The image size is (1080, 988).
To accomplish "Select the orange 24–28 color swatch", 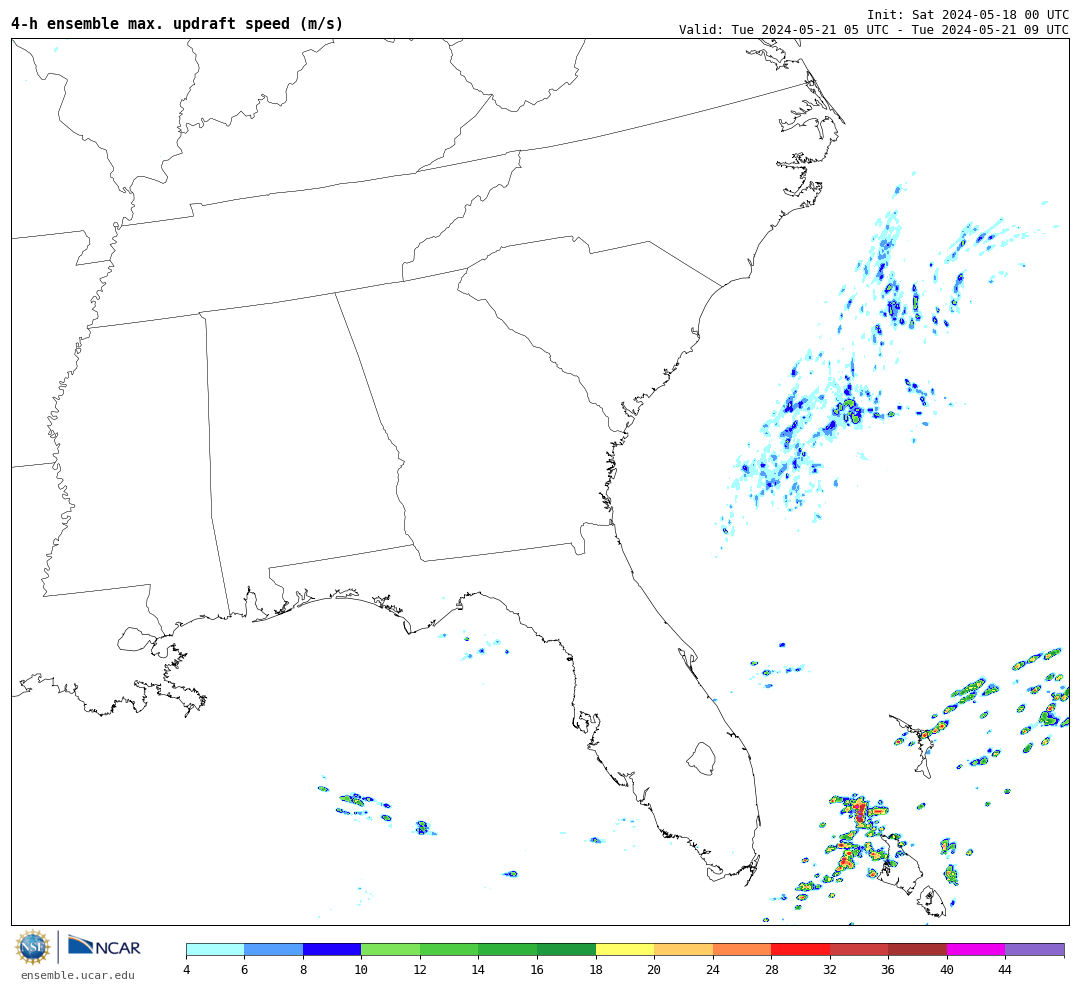I will coord(742,949).
